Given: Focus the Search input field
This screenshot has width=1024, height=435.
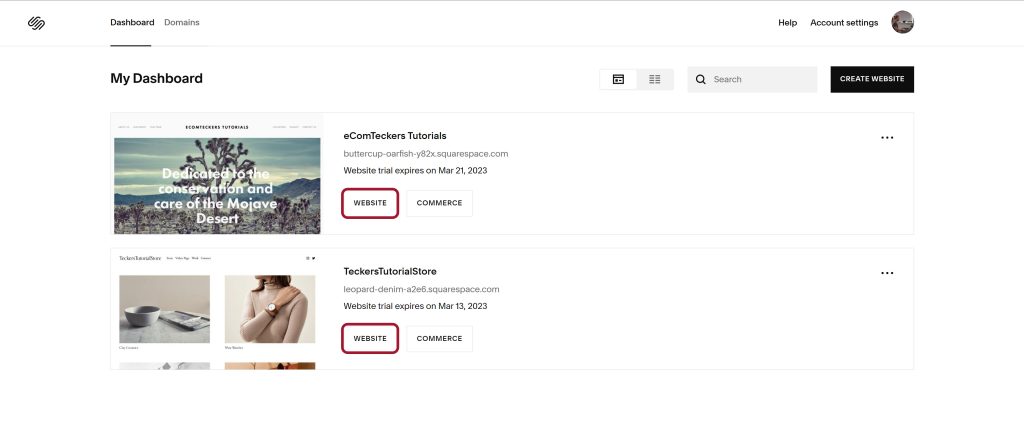Looking at the screenshot, I should (x=752, y=79).
